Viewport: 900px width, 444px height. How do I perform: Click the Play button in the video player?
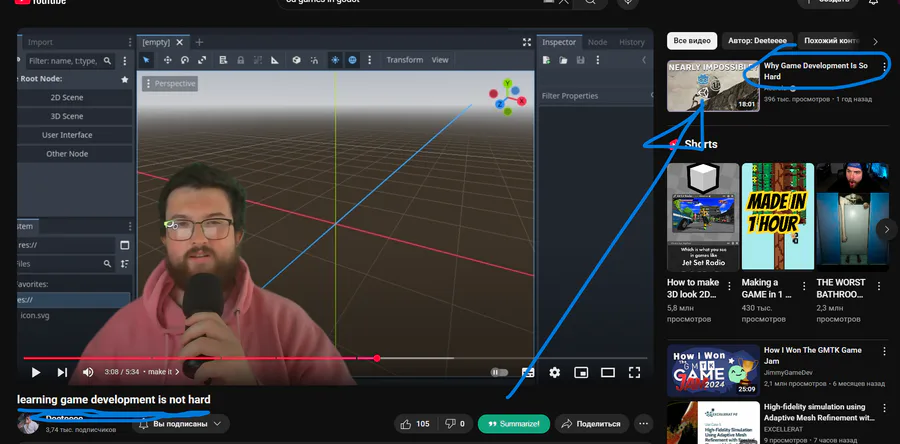point(36,372)
